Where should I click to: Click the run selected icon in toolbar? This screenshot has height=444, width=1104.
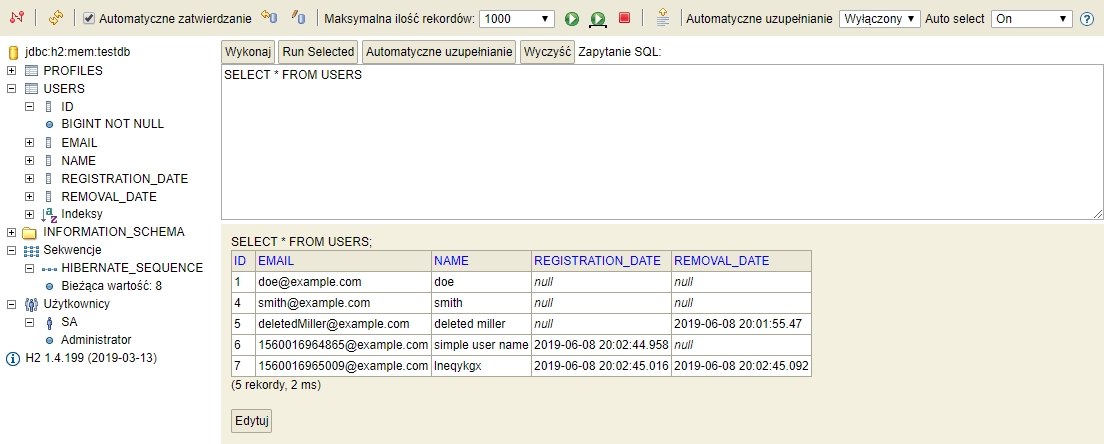[598, 18]
